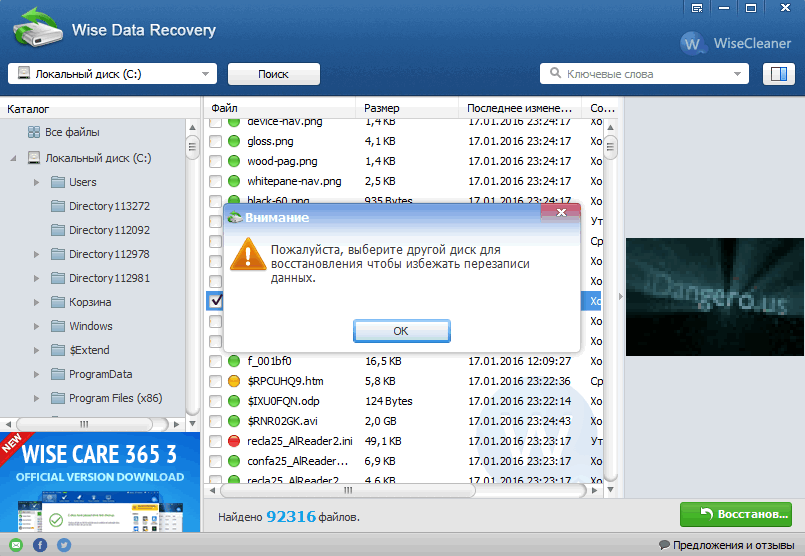Open the Локальный диск (C:) drive dropdown

112,74
